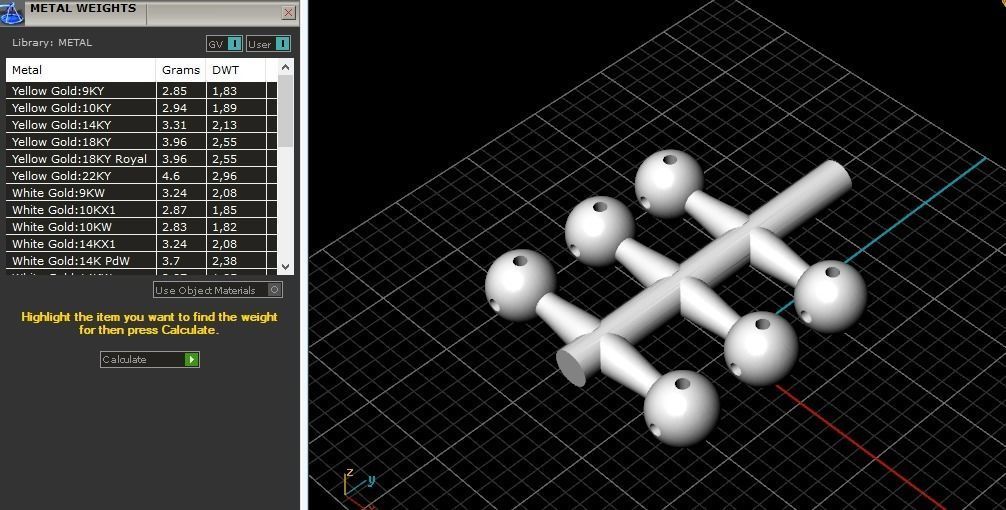
Task: Select the White Gold:9KW row
Action: click(x=142, y=192)
